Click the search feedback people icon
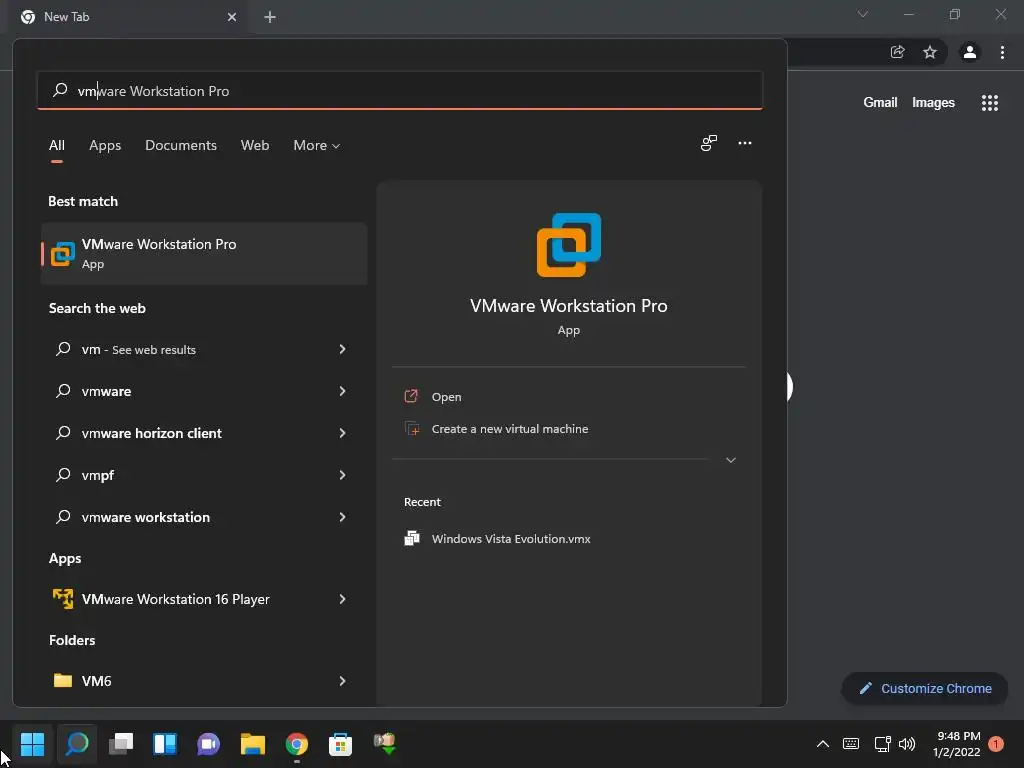1024x768 pixels. click(709, 143)
